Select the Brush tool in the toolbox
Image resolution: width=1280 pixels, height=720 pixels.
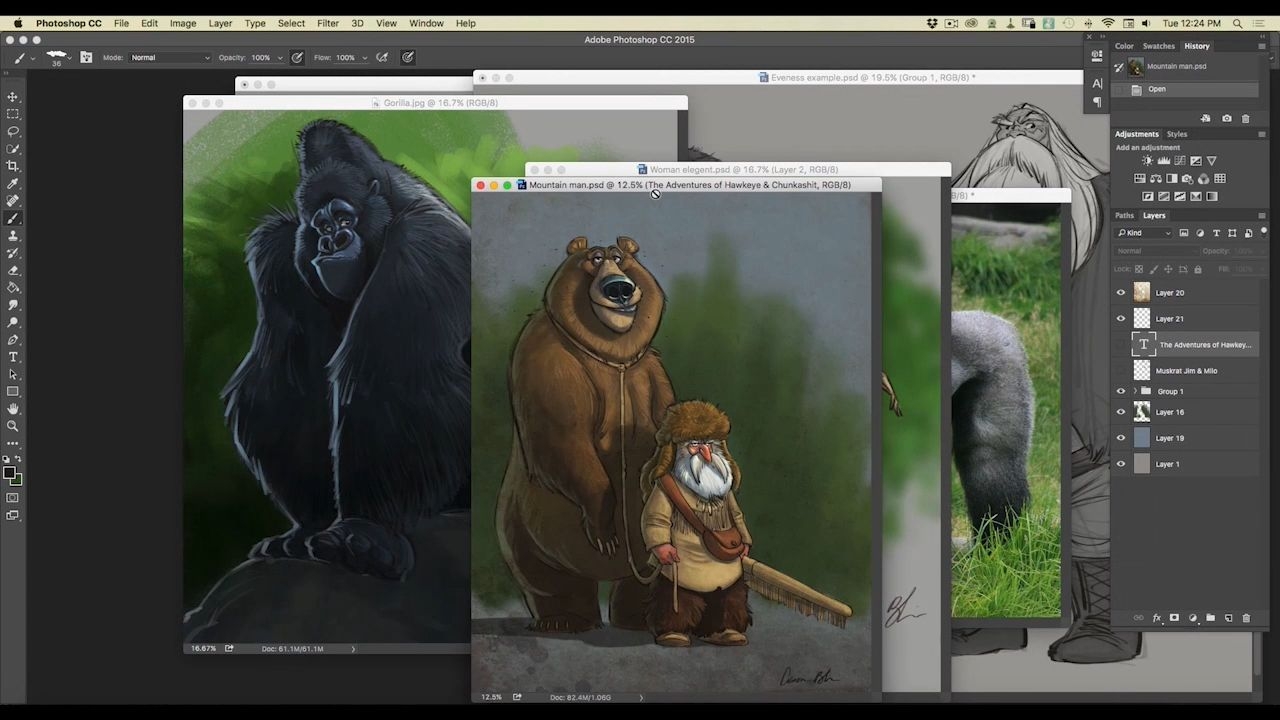pyautogui.click(x=13, y=218)
